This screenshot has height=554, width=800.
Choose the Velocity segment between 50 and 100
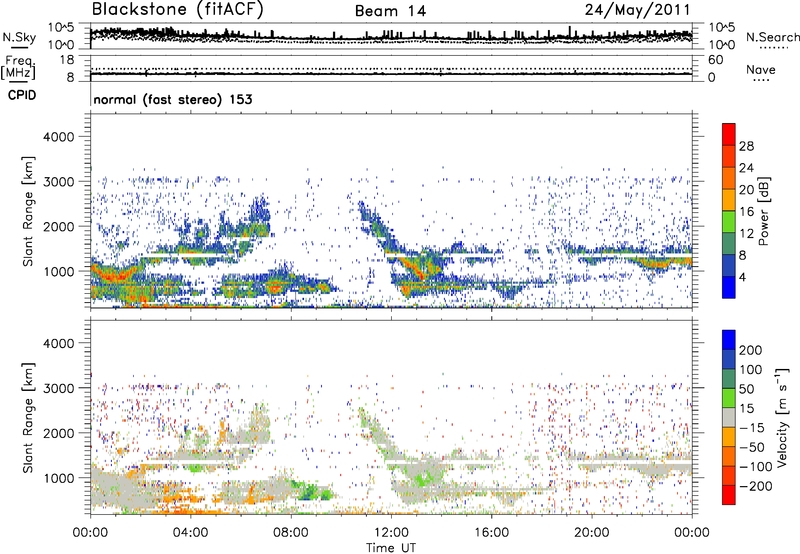[x=729, y=379]
